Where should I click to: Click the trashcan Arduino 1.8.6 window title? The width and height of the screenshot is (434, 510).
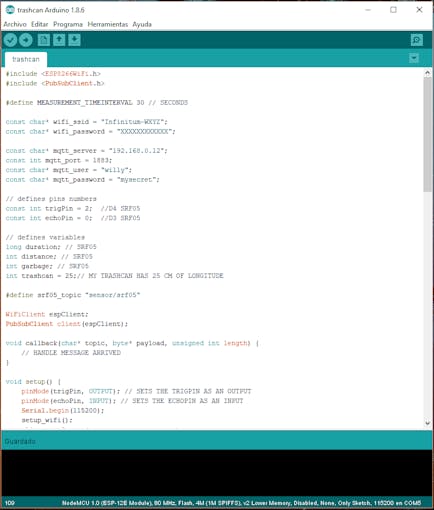(51, 10)
